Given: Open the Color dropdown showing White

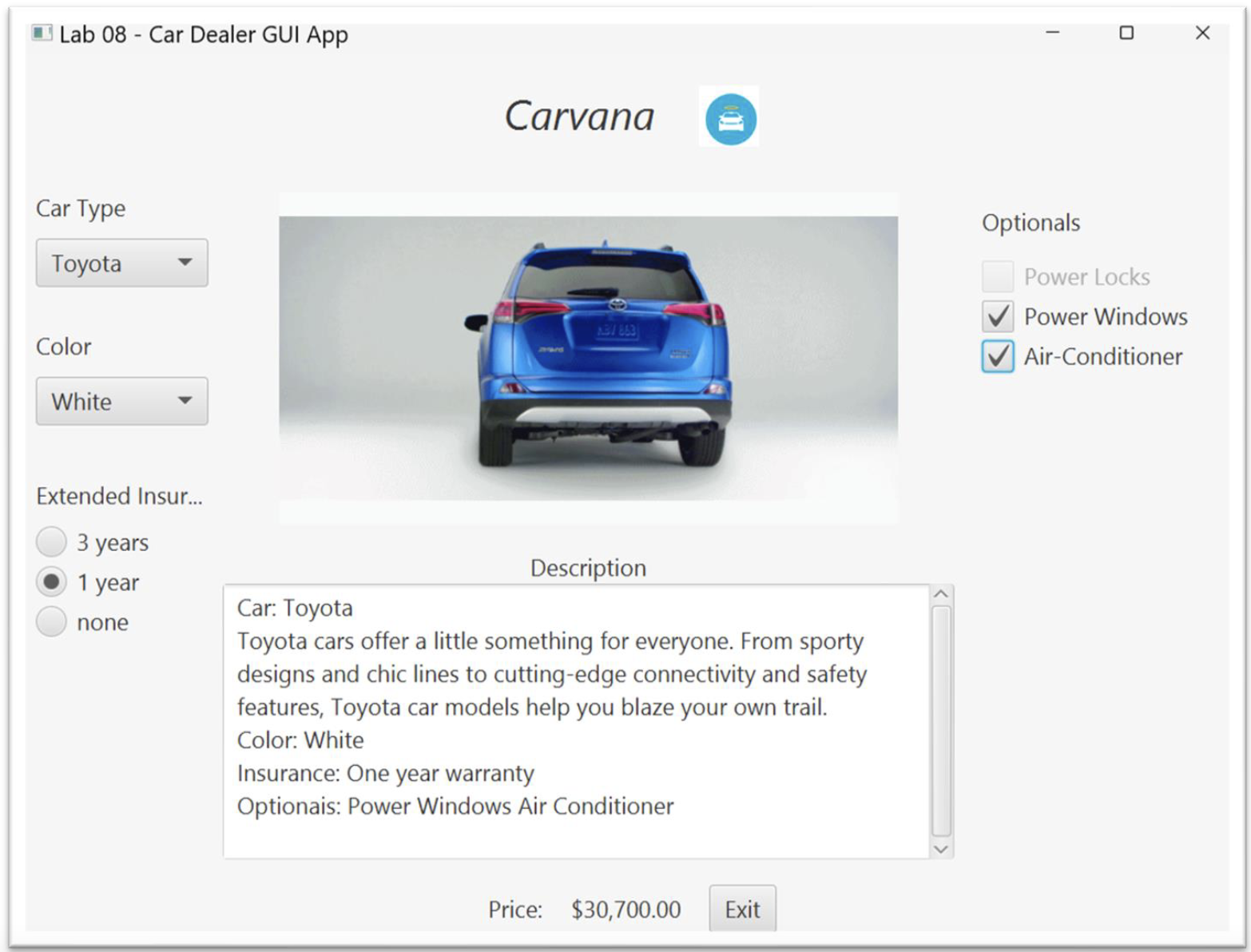Looking at the screenshot, I should [121, 402].
